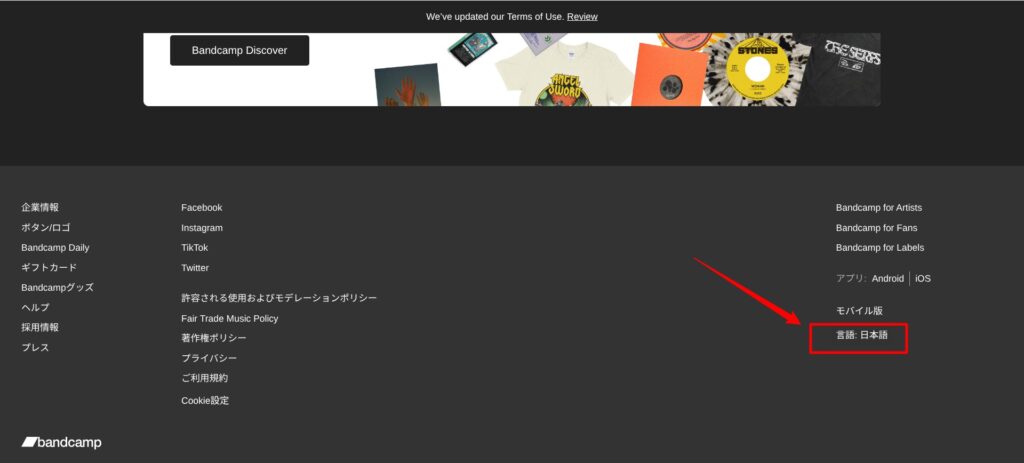Image resolution: width=1024 pixels, height=463 pixels.
Task: Open the Twitter link
Action: tap(195, 268)
